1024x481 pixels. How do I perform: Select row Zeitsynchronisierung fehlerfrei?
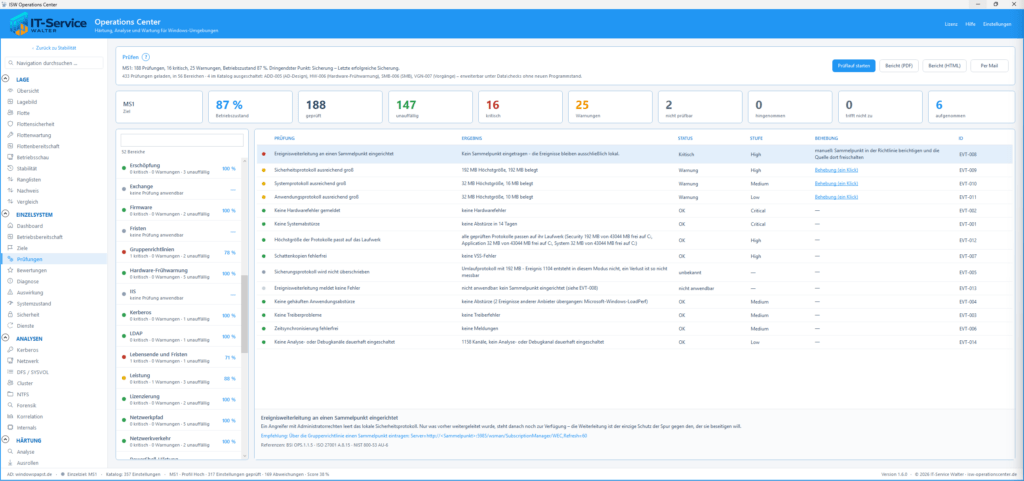point(634,328)
